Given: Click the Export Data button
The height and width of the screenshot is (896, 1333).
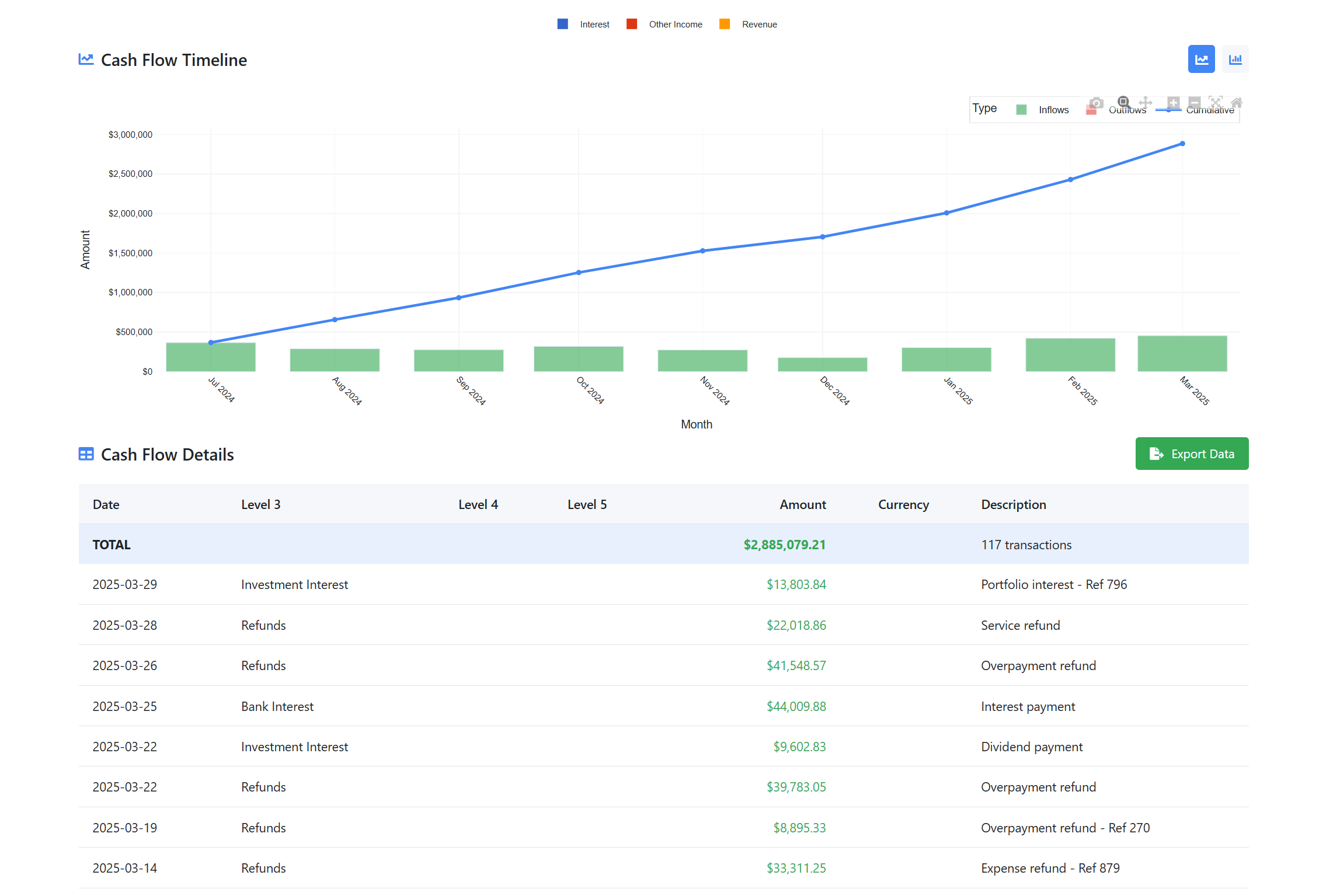Looking at the screenshot, I should click(x=1191, y=454).
